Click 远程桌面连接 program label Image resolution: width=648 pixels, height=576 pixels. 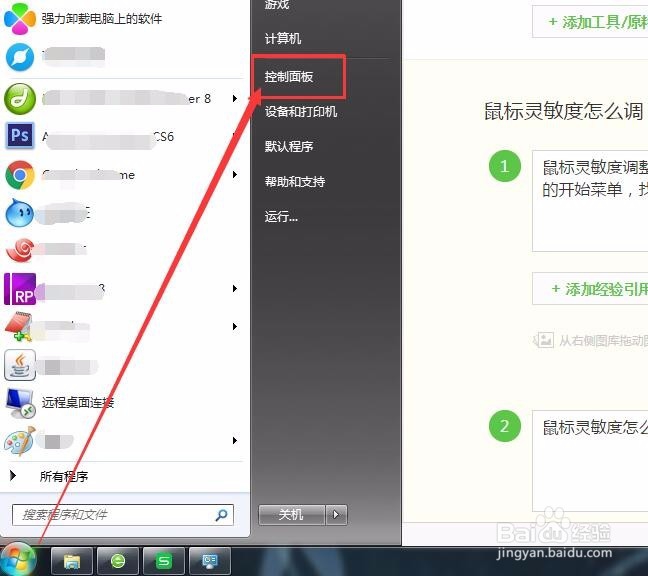[x=78, y=402]
